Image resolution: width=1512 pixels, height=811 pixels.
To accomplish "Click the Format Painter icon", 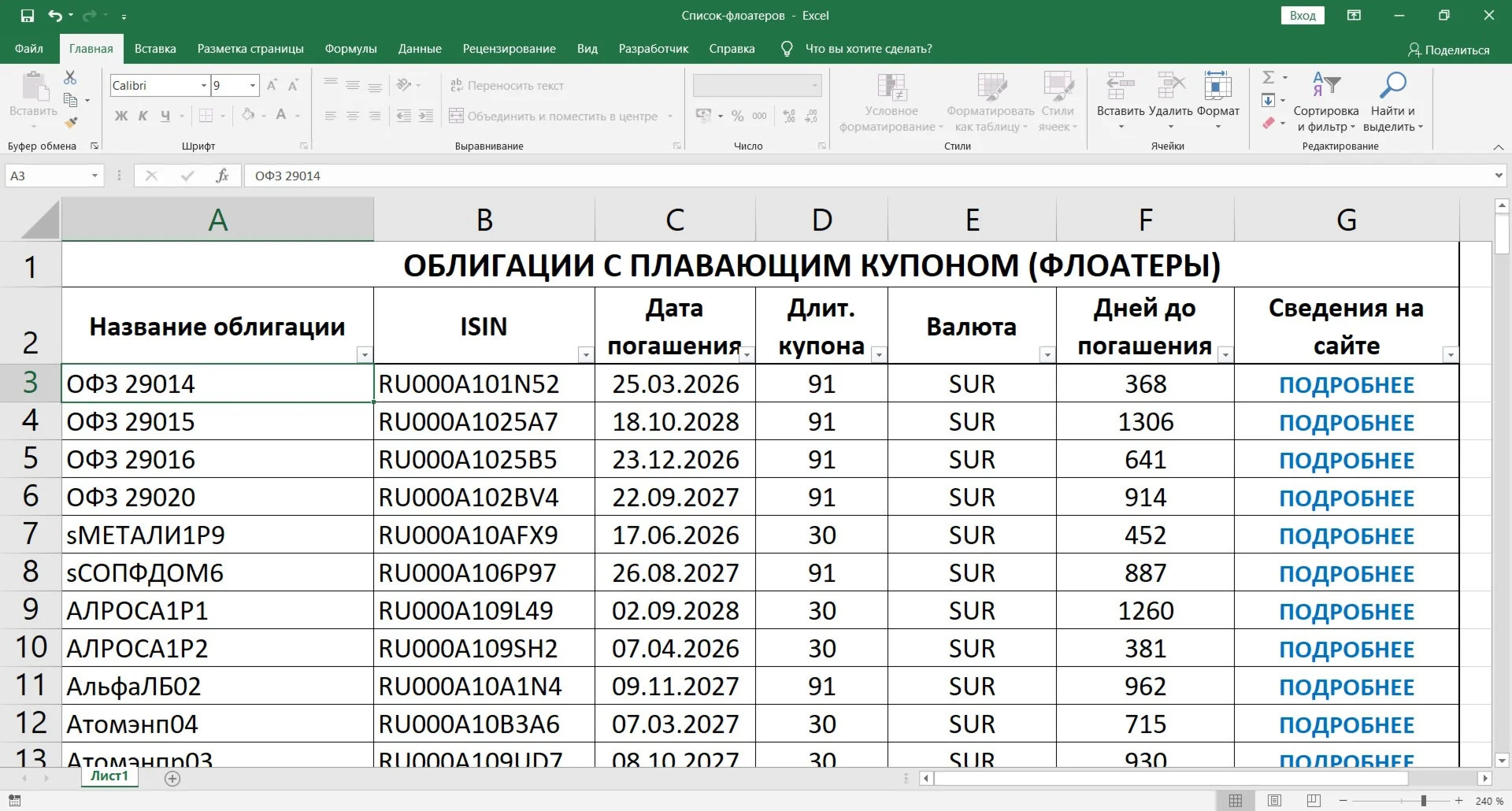I will coord(72,122).
